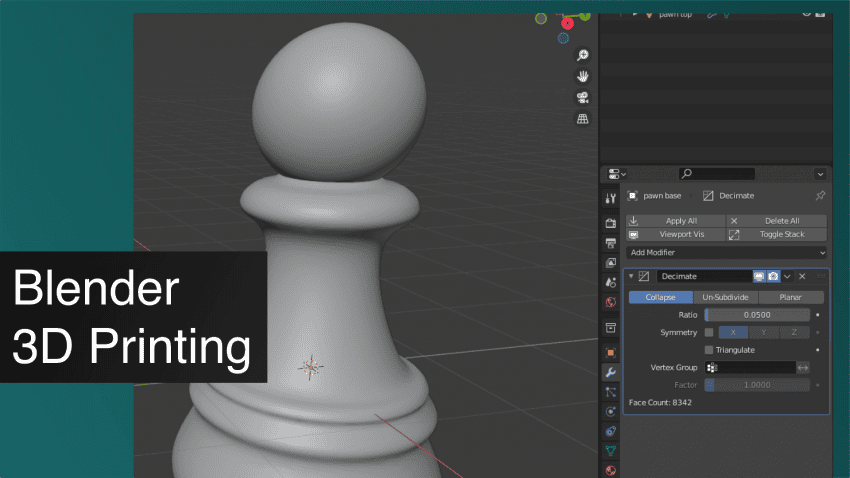Screen dimensions: 850x478
Task: Enable the Symmetry checkbox
Action: tap(709, 332)
